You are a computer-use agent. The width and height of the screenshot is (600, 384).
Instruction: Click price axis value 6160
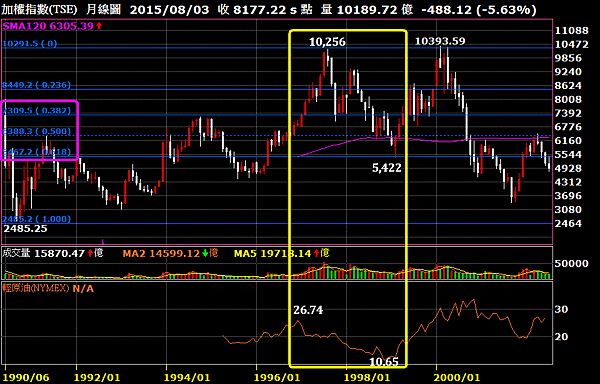(568, 141)
